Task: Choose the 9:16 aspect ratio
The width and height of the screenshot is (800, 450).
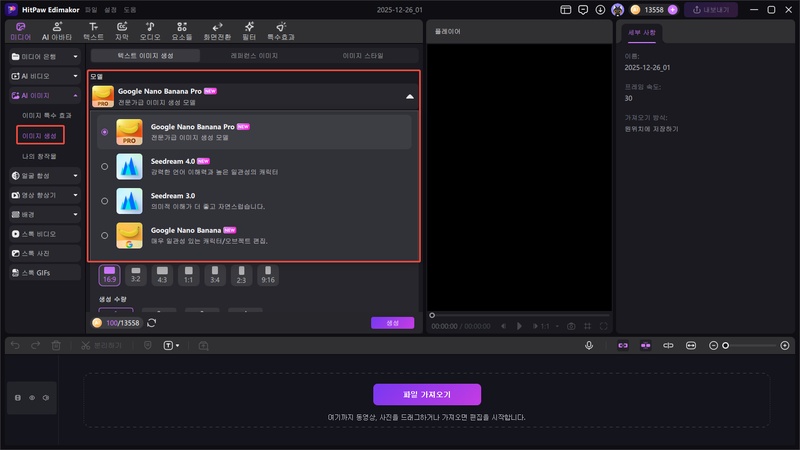Action: click(x=268, y=274)
